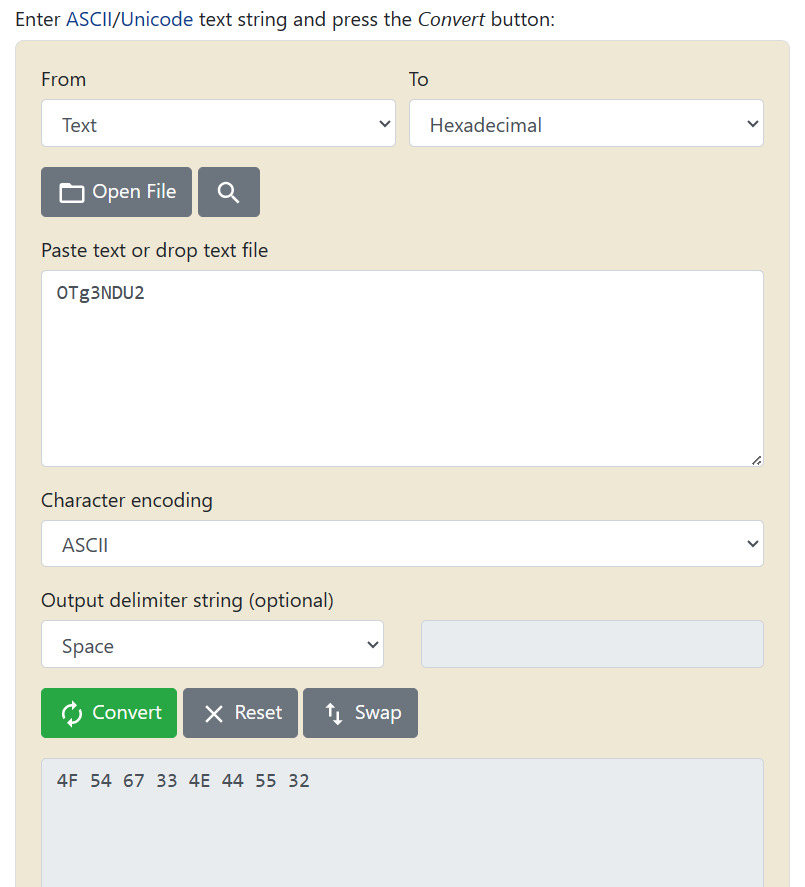Focus the text box containing OTg3NDU2
Viewport: 805px width, 887px height.
point(402,368)
